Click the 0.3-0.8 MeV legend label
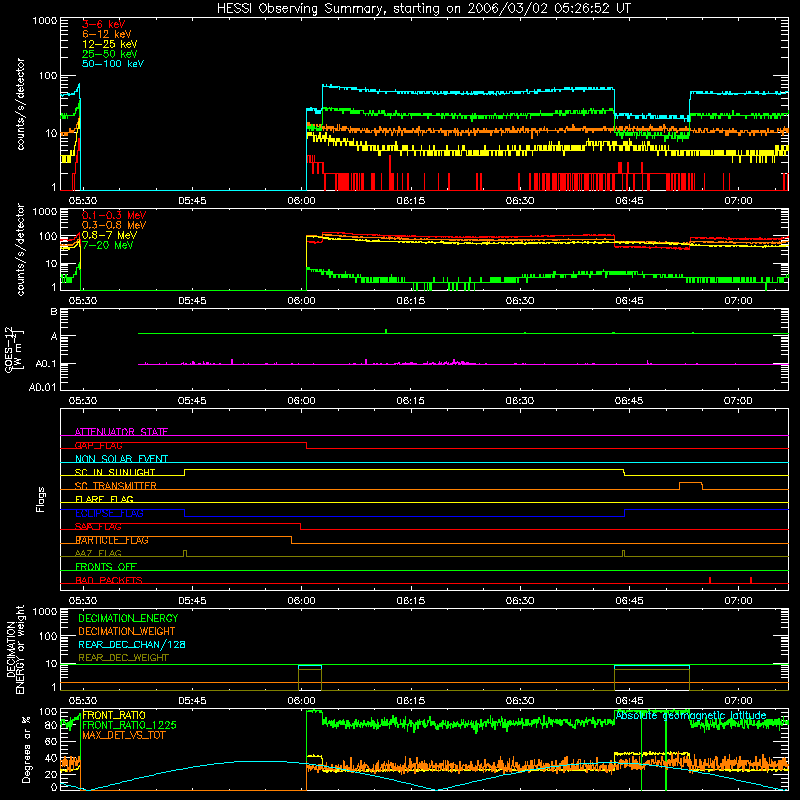Screen dimensions: 800x800 [114, 225]
